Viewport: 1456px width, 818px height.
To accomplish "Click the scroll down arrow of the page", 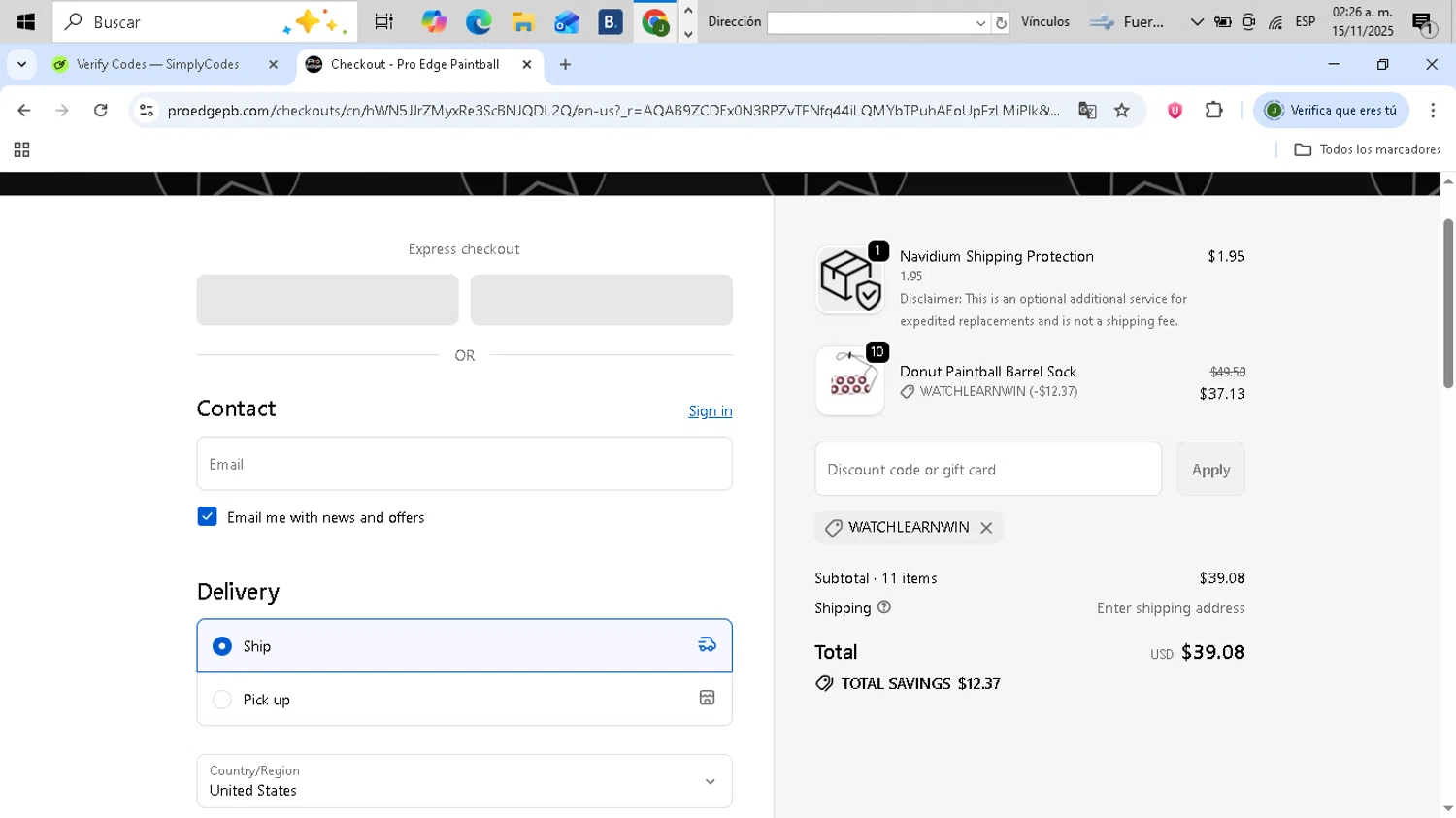I will tap(1447, 808).
